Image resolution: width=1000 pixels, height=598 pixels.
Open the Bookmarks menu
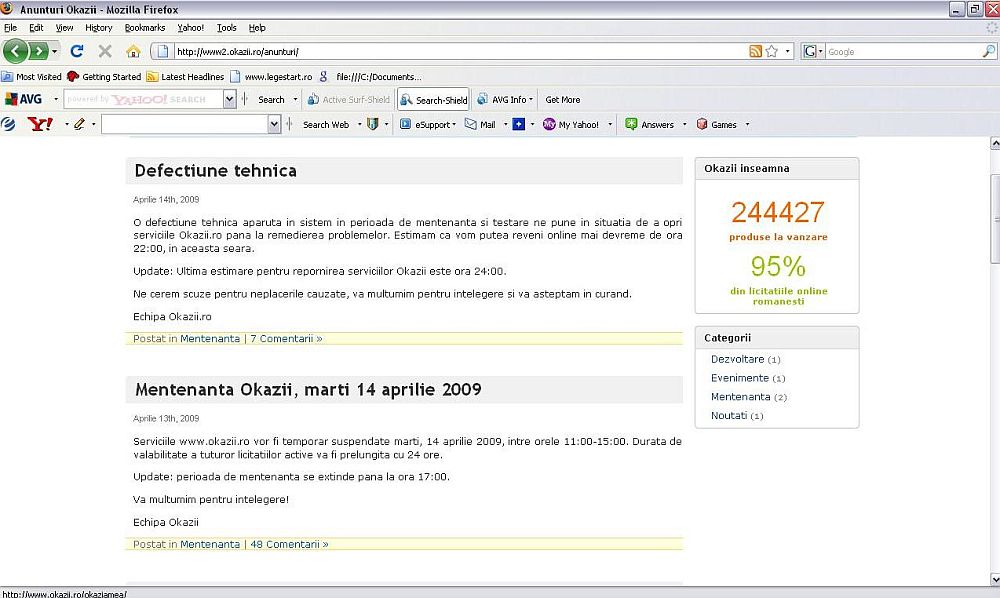coord(145,28)
